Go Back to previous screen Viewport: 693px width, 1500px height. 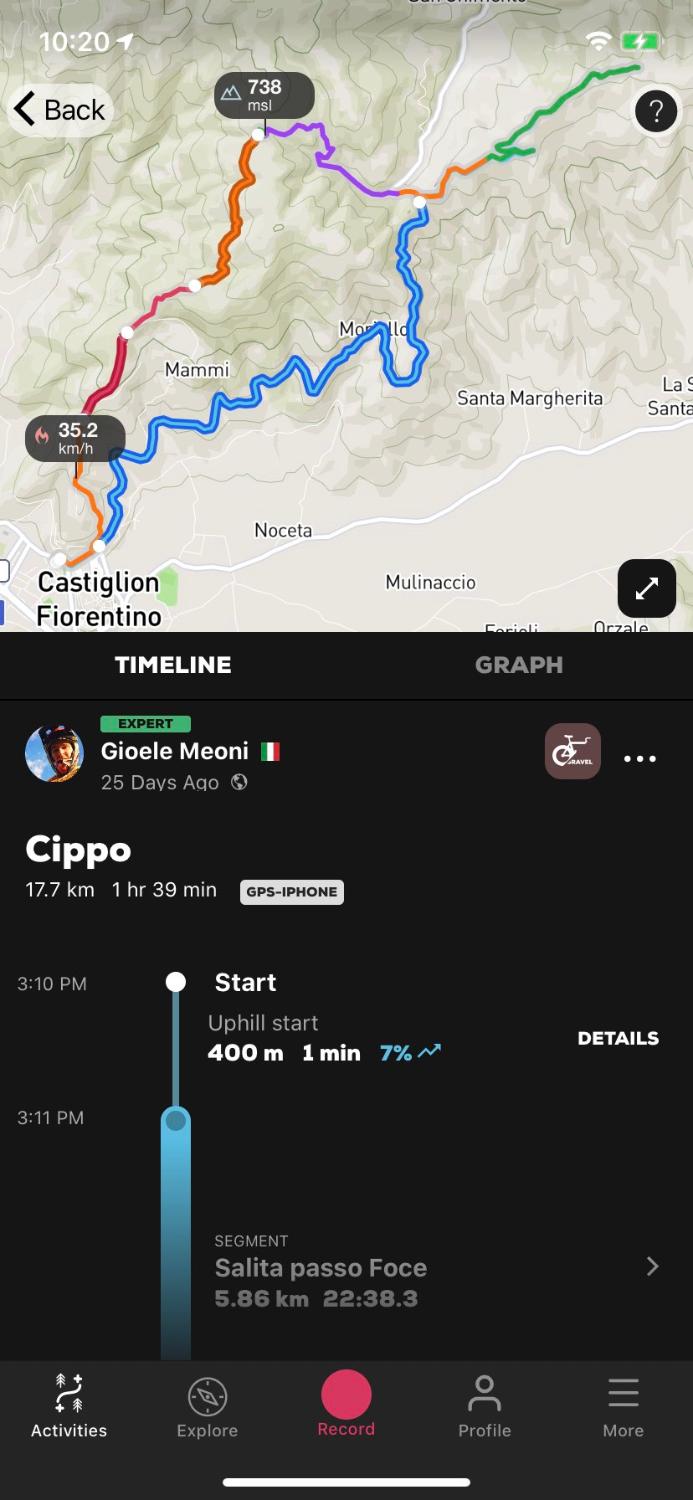pos(60,109)
